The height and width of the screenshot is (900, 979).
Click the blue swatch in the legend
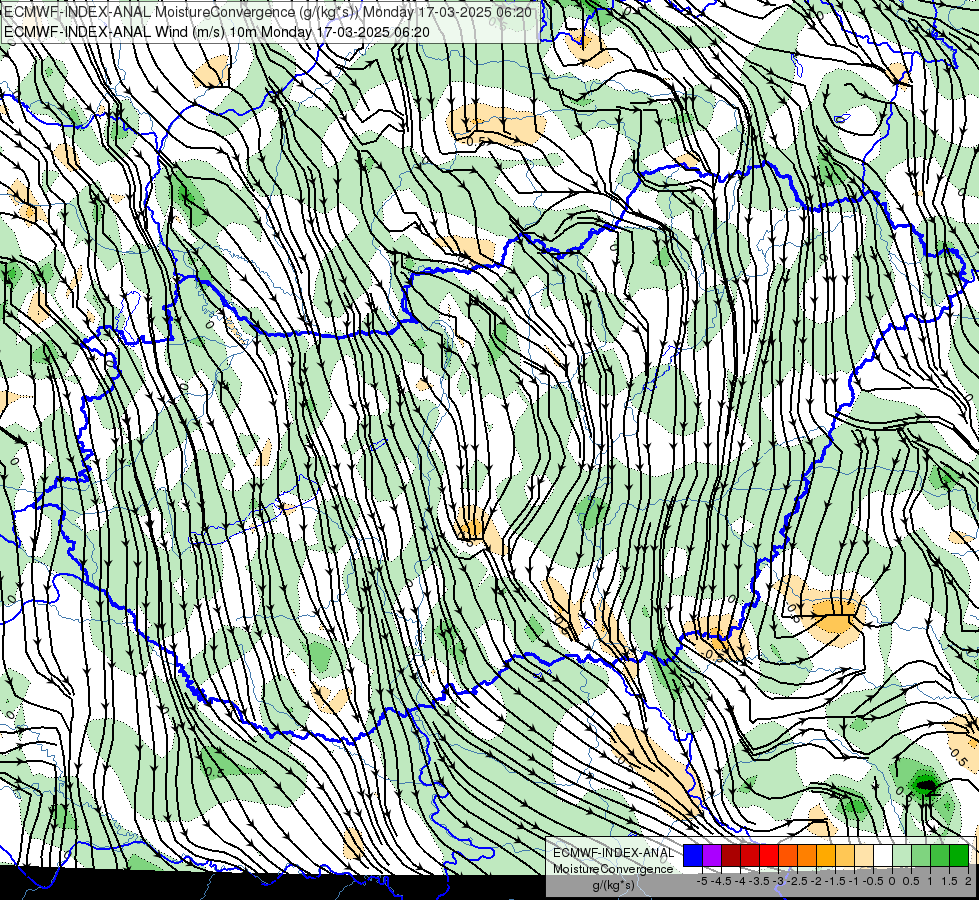click(x=693, y=856)
